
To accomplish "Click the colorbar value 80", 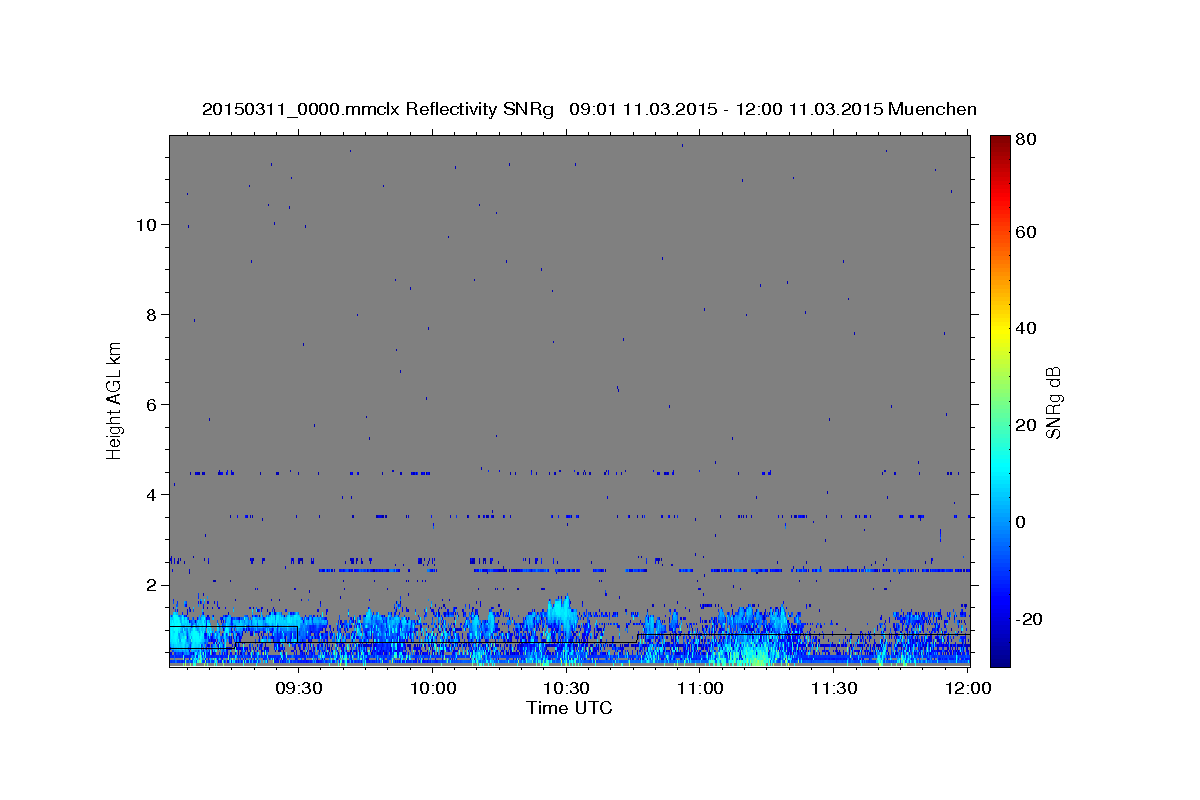I will tap(1028, 140).
